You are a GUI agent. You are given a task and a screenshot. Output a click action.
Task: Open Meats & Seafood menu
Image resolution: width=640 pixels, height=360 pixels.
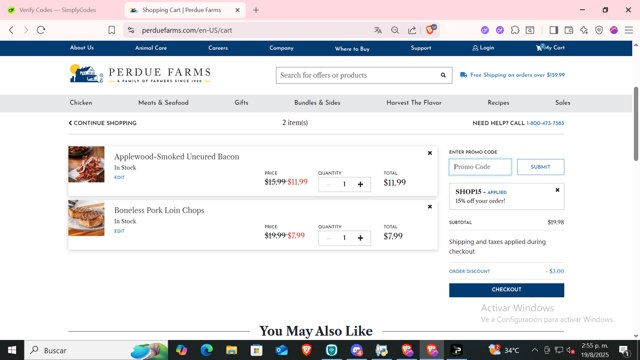[x=163, y=103]
